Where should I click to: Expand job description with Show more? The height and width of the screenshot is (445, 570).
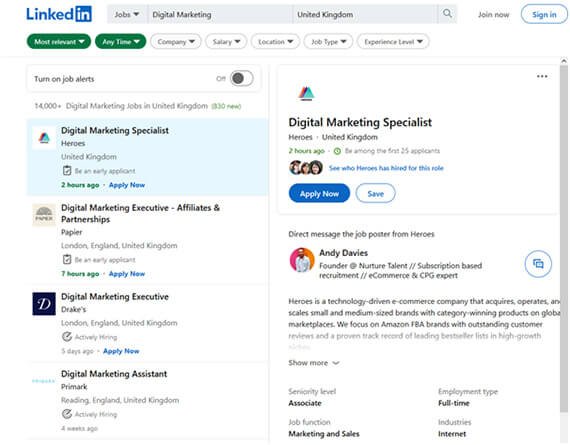pyautogui.click(x=314, y=362)
